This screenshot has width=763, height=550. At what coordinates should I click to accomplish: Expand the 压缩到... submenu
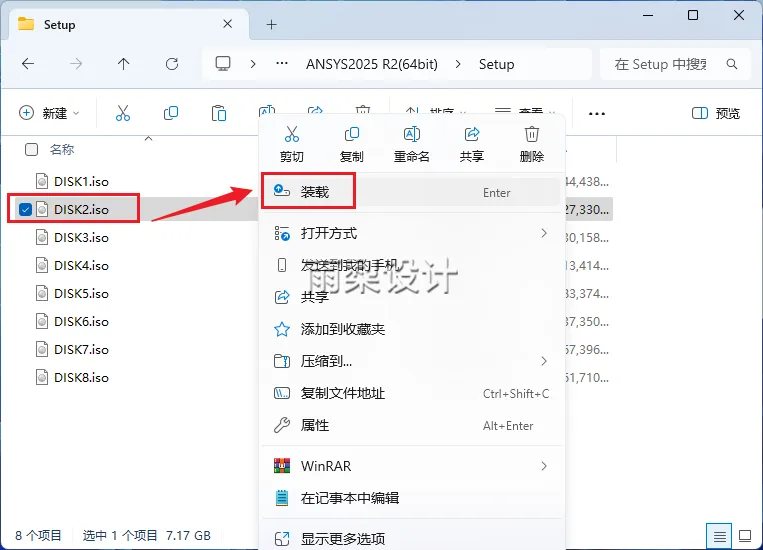coord(544,361)
